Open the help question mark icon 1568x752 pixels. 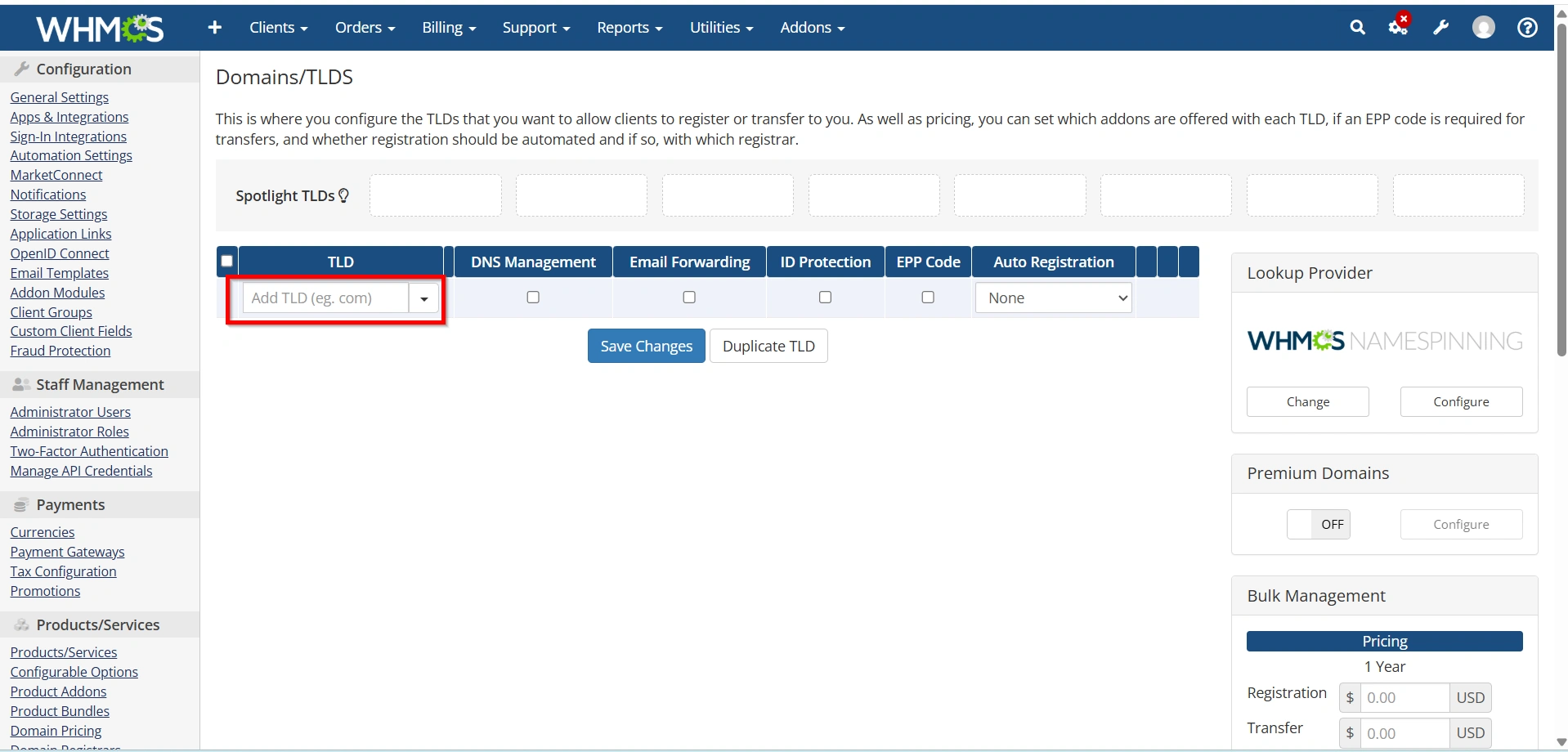pos(1527,28)
